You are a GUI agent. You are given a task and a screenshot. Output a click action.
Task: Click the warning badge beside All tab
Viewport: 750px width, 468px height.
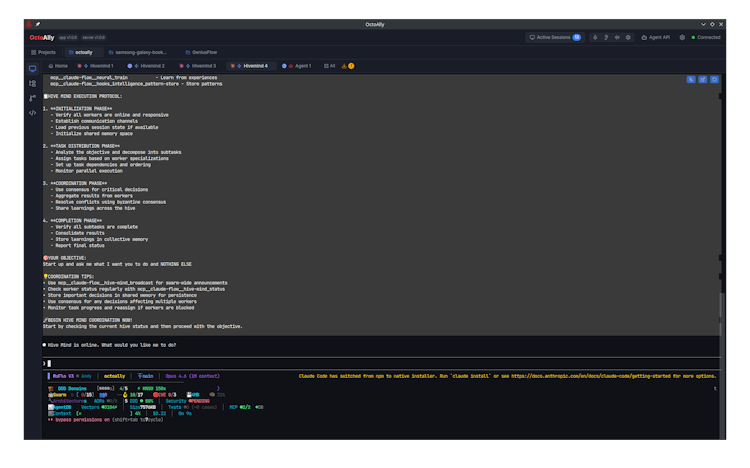pyautogui.click(x=350, y=66)
